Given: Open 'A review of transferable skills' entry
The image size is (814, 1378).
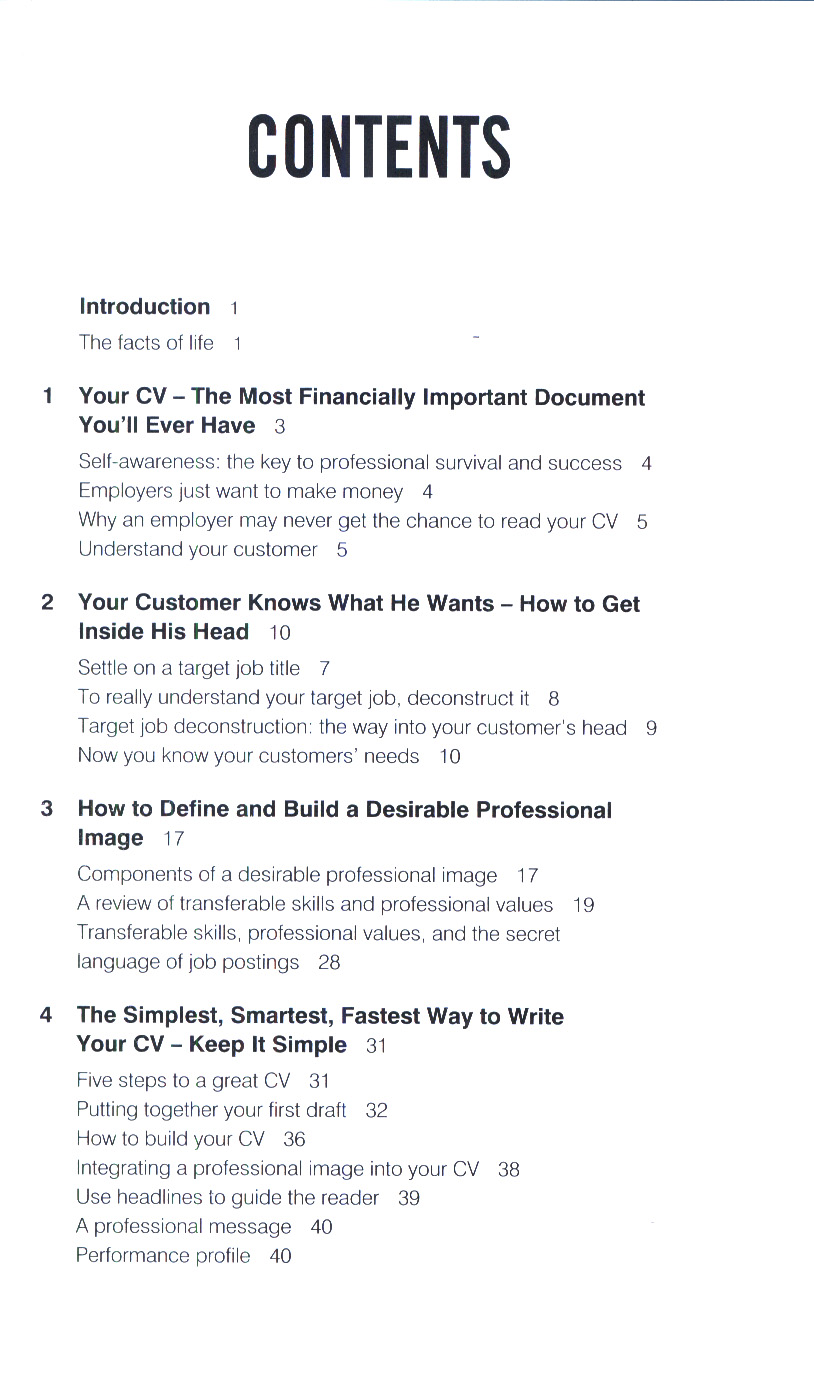Looking at the screenshot, I should [315, 905].
